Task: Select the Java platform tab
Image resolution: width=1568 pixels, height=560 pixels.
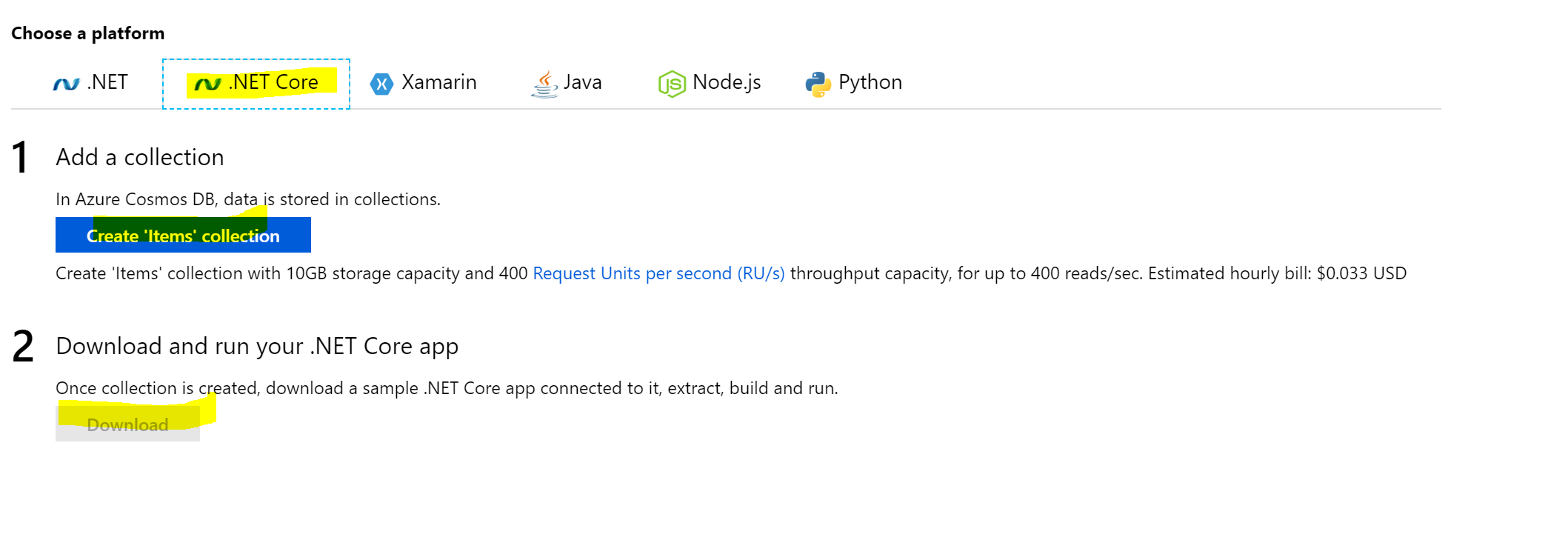Action: pos(567,82)
